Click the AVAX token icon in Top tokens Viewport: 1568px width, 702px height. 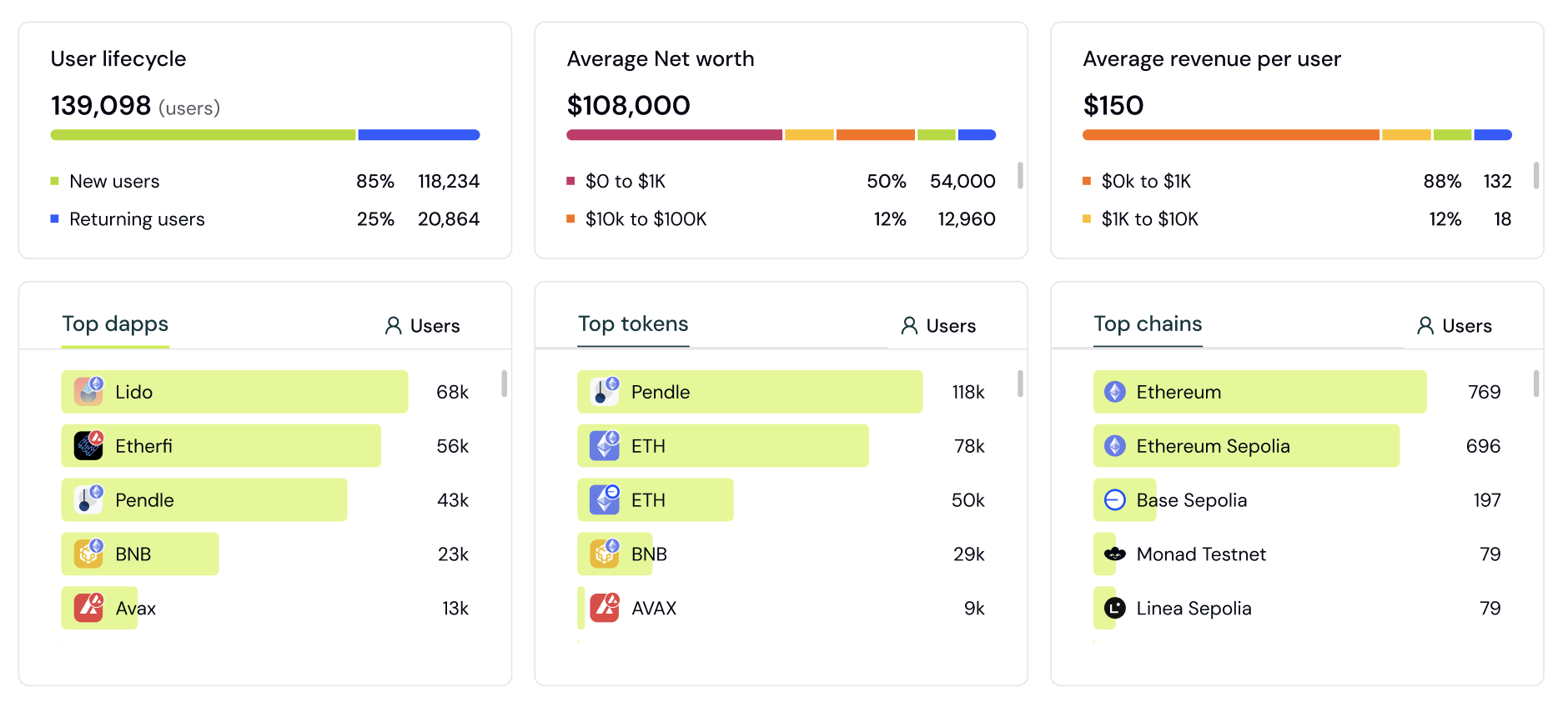(x=605, y=608)
